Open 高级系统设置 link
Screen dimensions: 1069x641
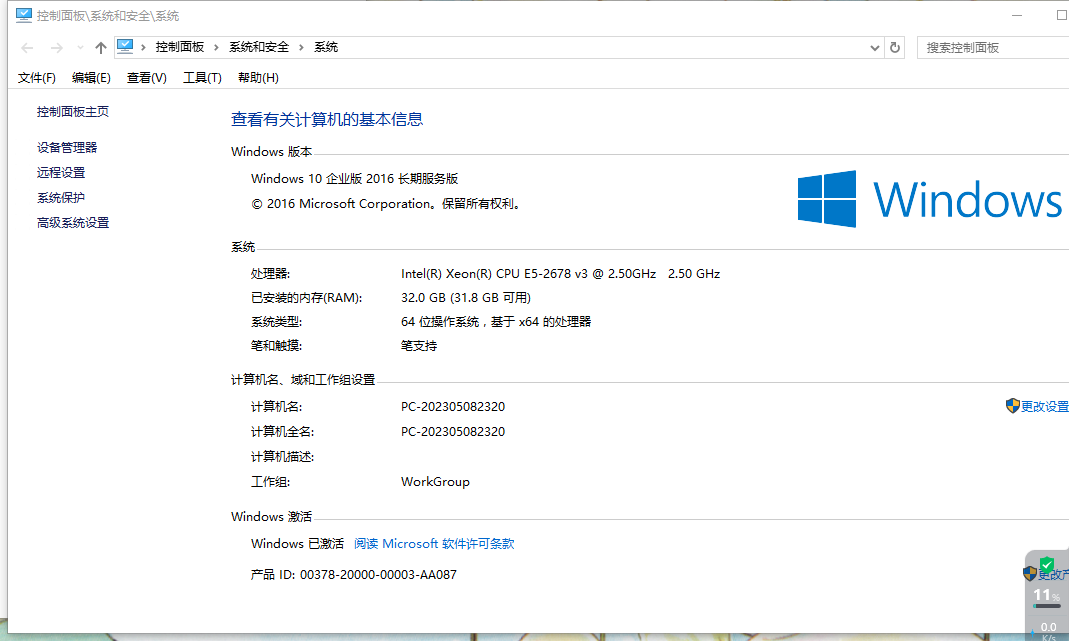tap(73, 222)
